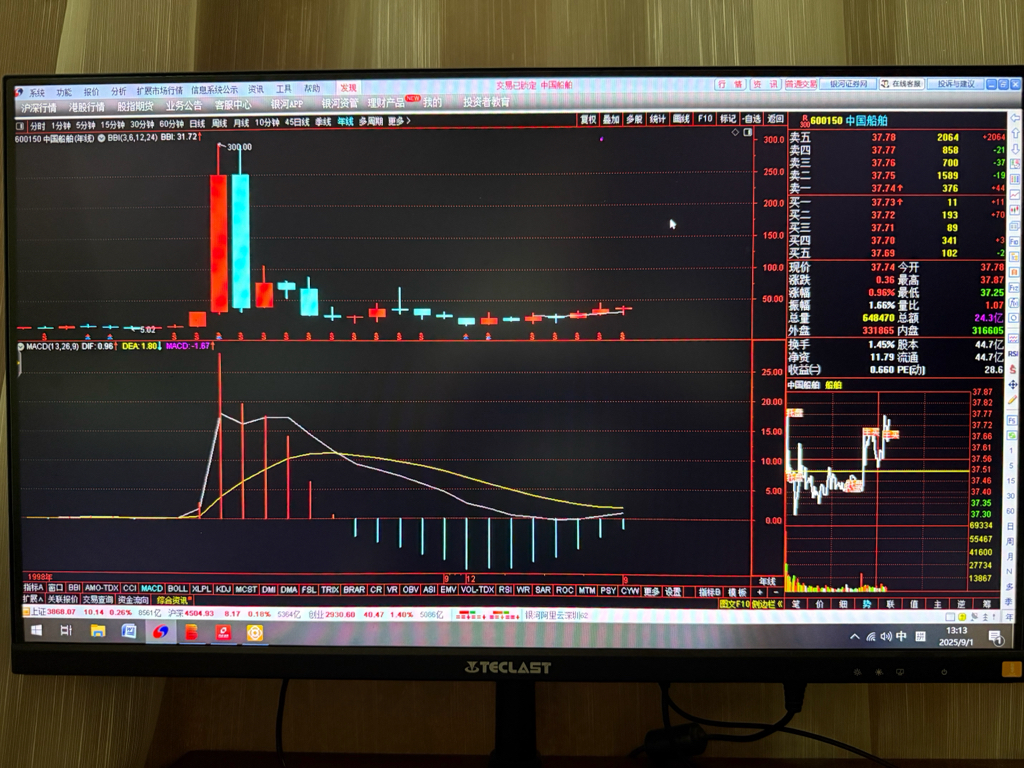1024x768 pixels.
Task: Open the Task View taskbar icon
Action: click(66, 631)
